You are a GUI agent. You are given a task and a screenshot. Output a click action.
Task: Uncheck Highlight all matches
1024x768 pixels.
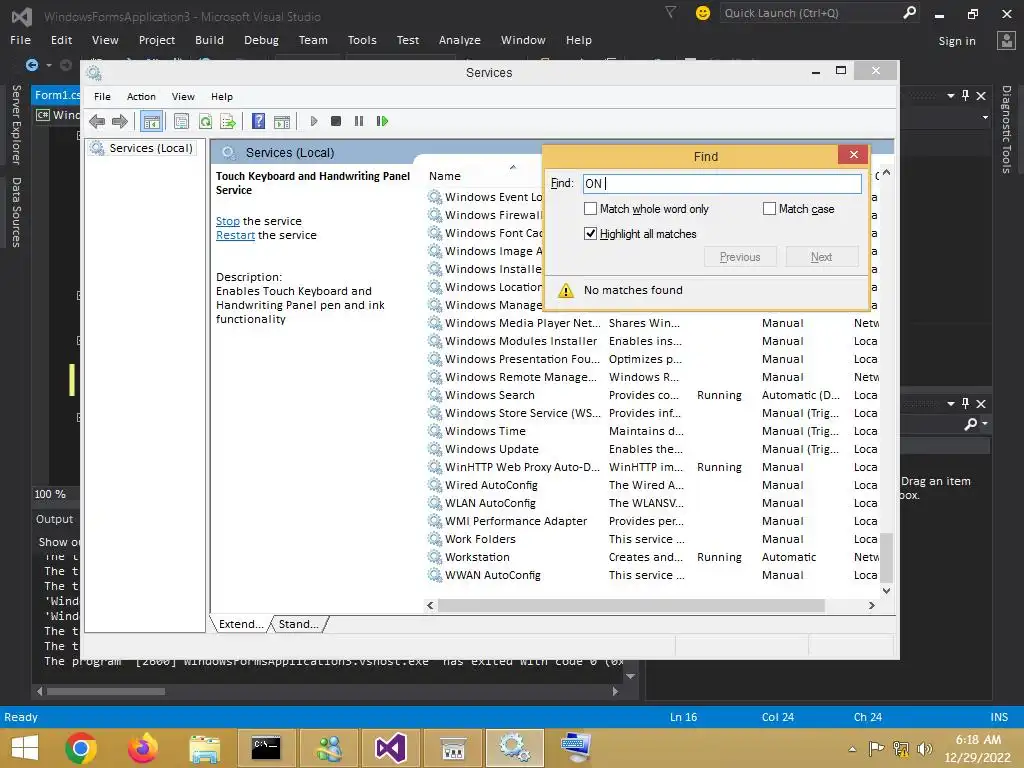590,234
